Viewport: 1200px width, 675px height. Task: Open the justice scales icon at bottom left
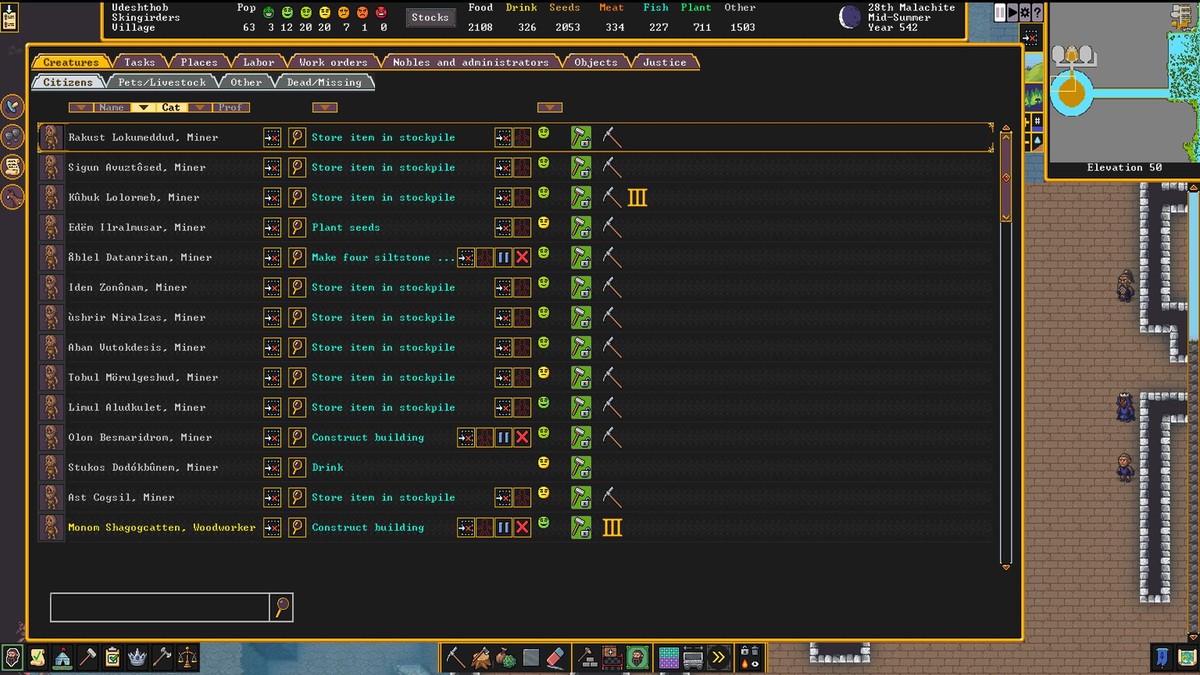pyautogui.click(x=186, y=657)
